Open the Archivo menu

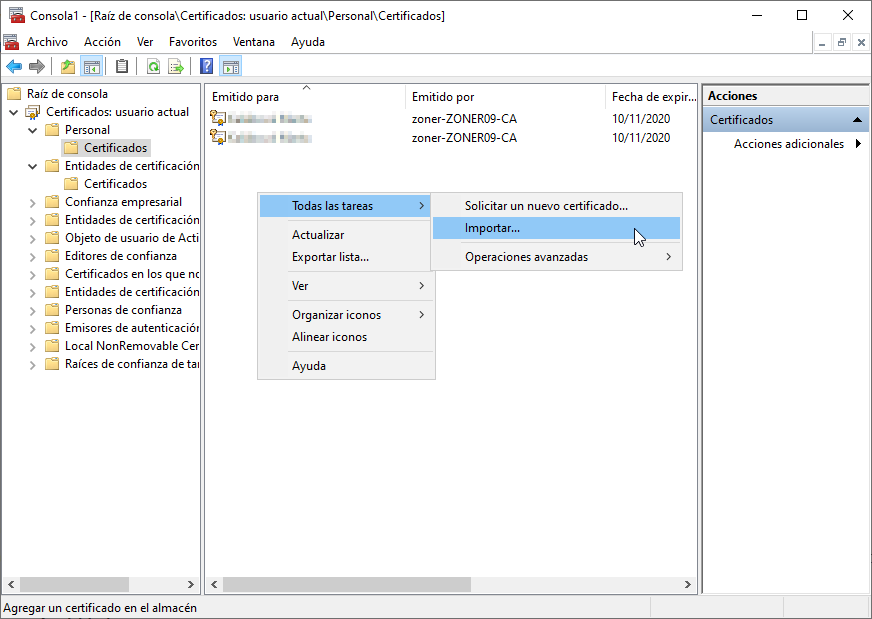(47, 42)
